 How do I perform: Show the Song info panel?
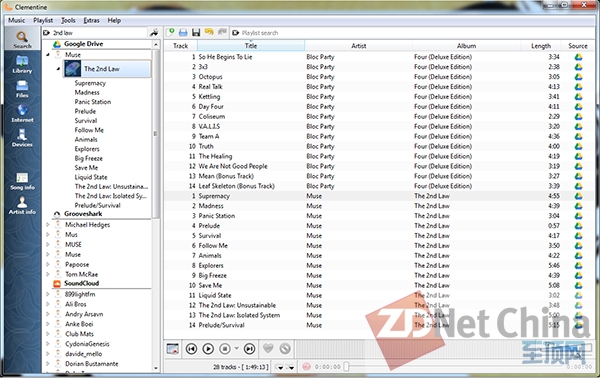[22, 181]
